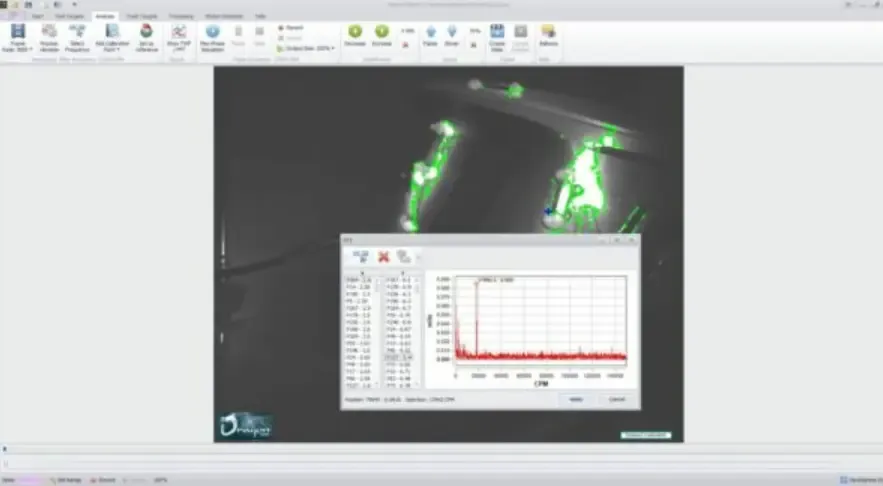
Task: Click red X delete icon in FFT dialog
Action: [383, 257]
